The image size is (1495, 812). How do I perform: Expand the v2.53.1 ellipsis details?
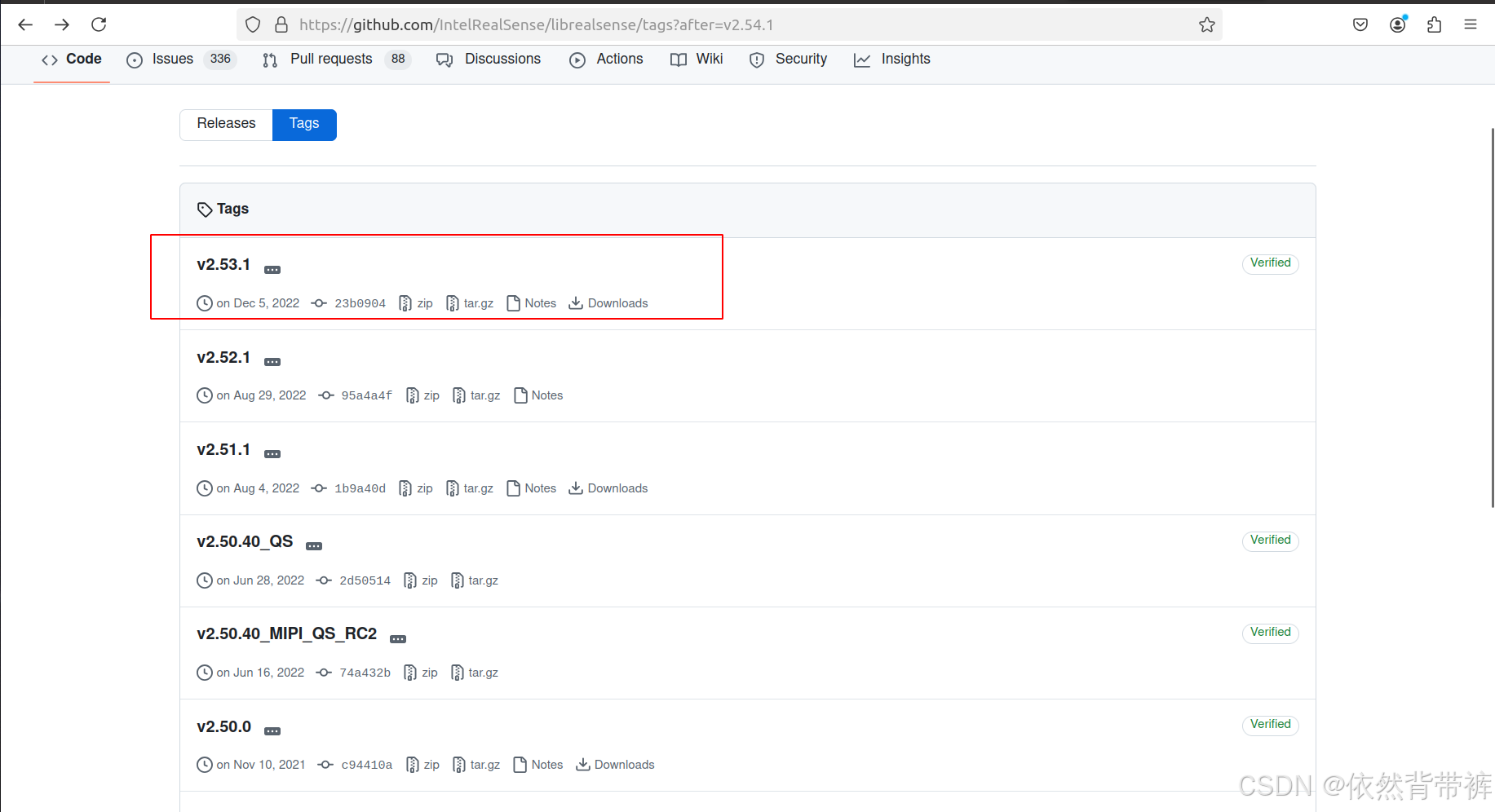272,270
